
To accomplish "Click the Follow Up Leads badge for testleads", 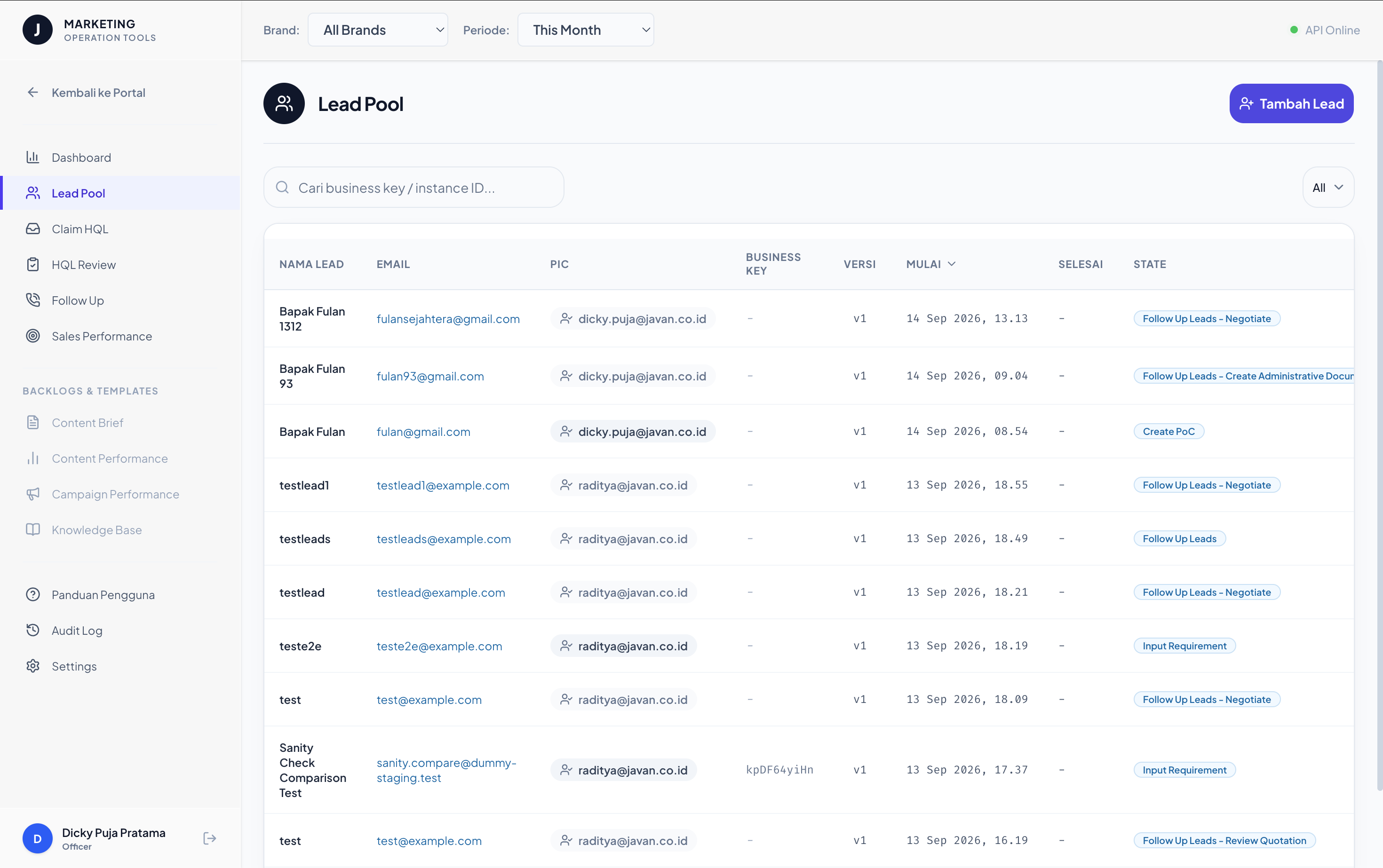I will (x=1179, y=538).
